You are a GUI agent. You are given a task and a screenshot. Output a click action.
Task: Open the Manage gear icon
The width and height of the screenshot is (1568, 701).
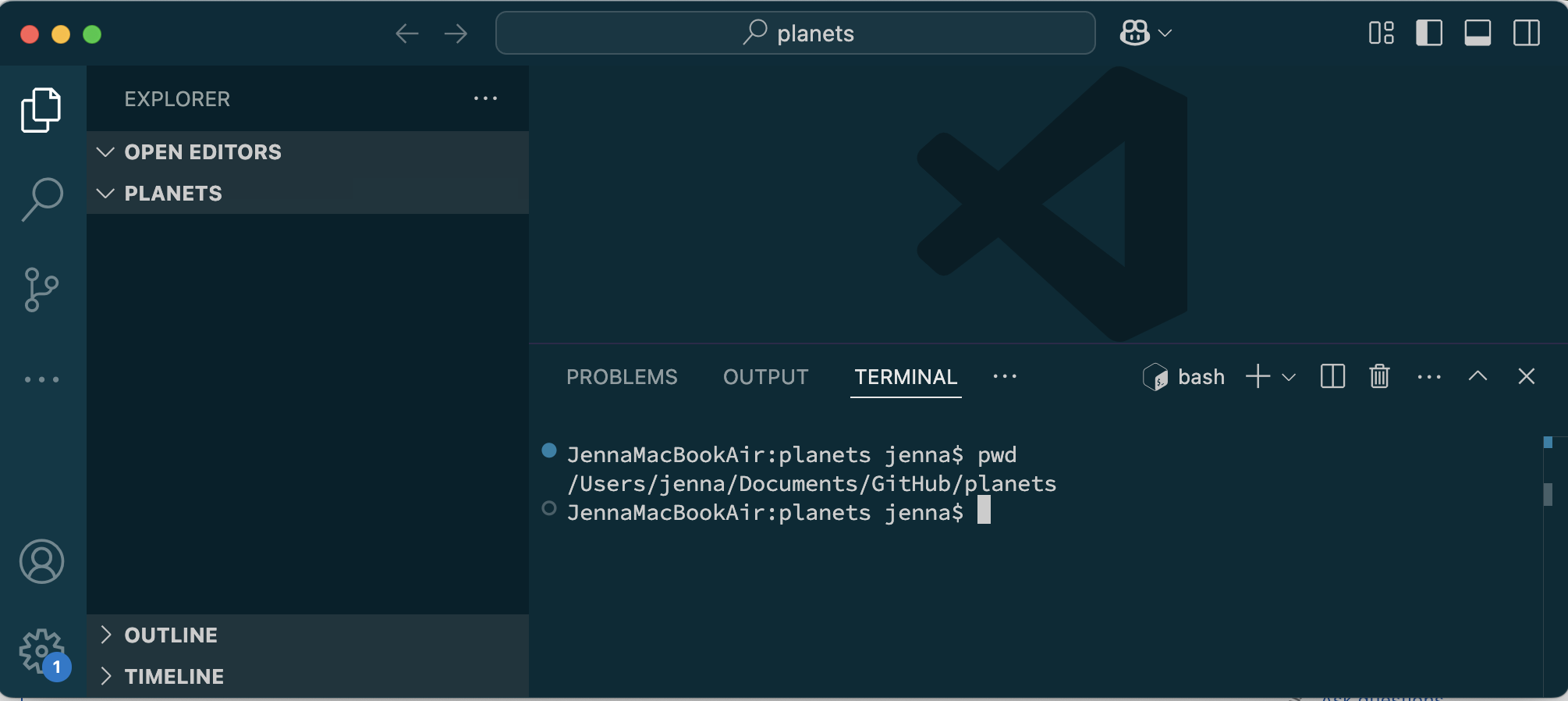coord(43,653)
